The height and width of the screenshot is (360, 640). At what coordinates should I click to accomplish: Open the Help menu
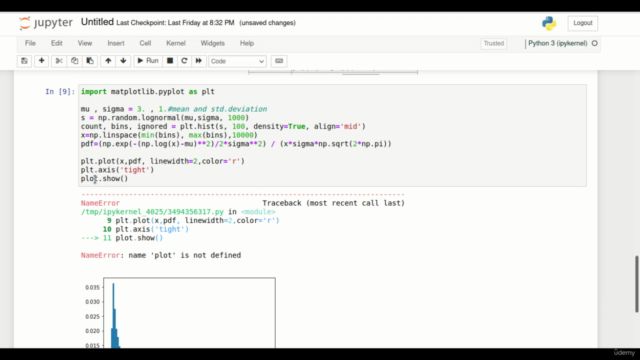pyautogui.click(x=247, y=43)
